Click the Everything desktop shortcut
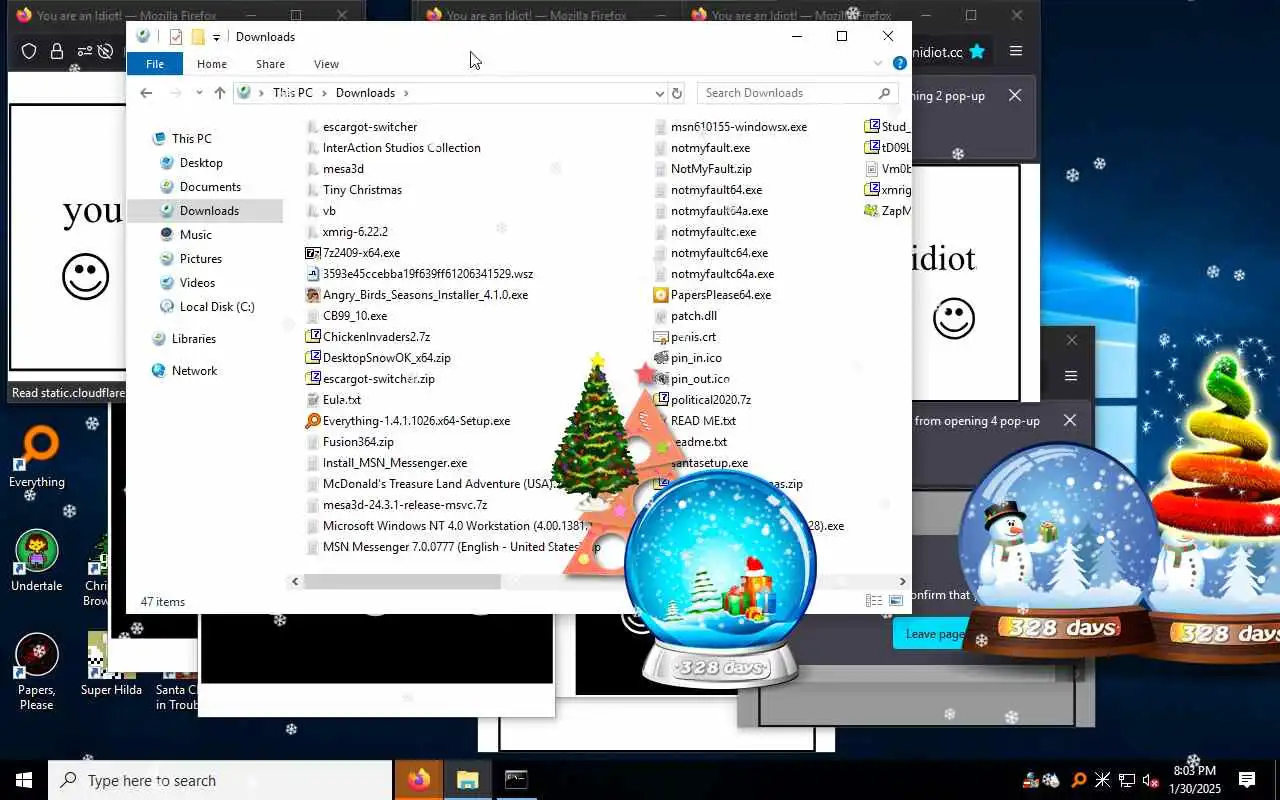 37,458
